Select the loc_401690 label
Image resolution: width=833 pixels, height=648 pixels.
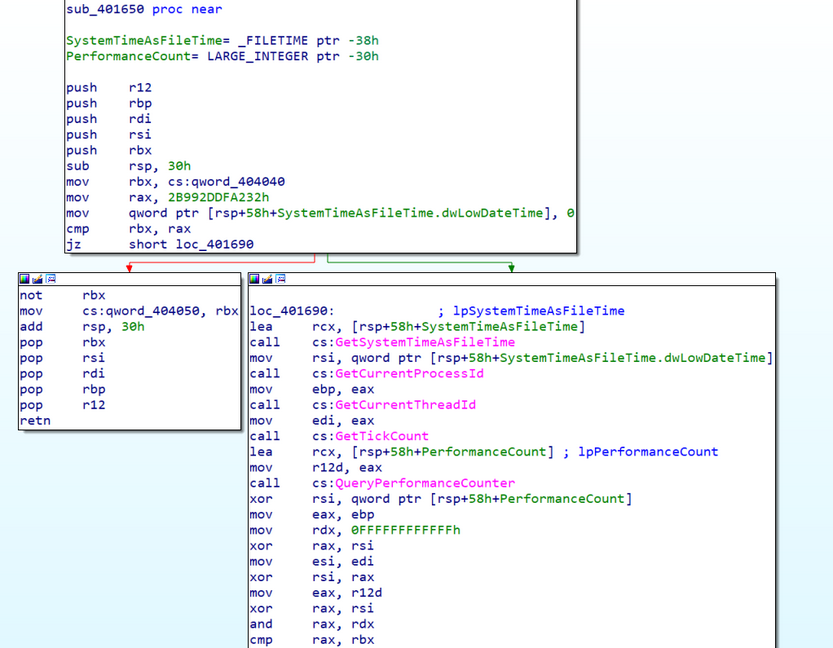pos(292,311)
